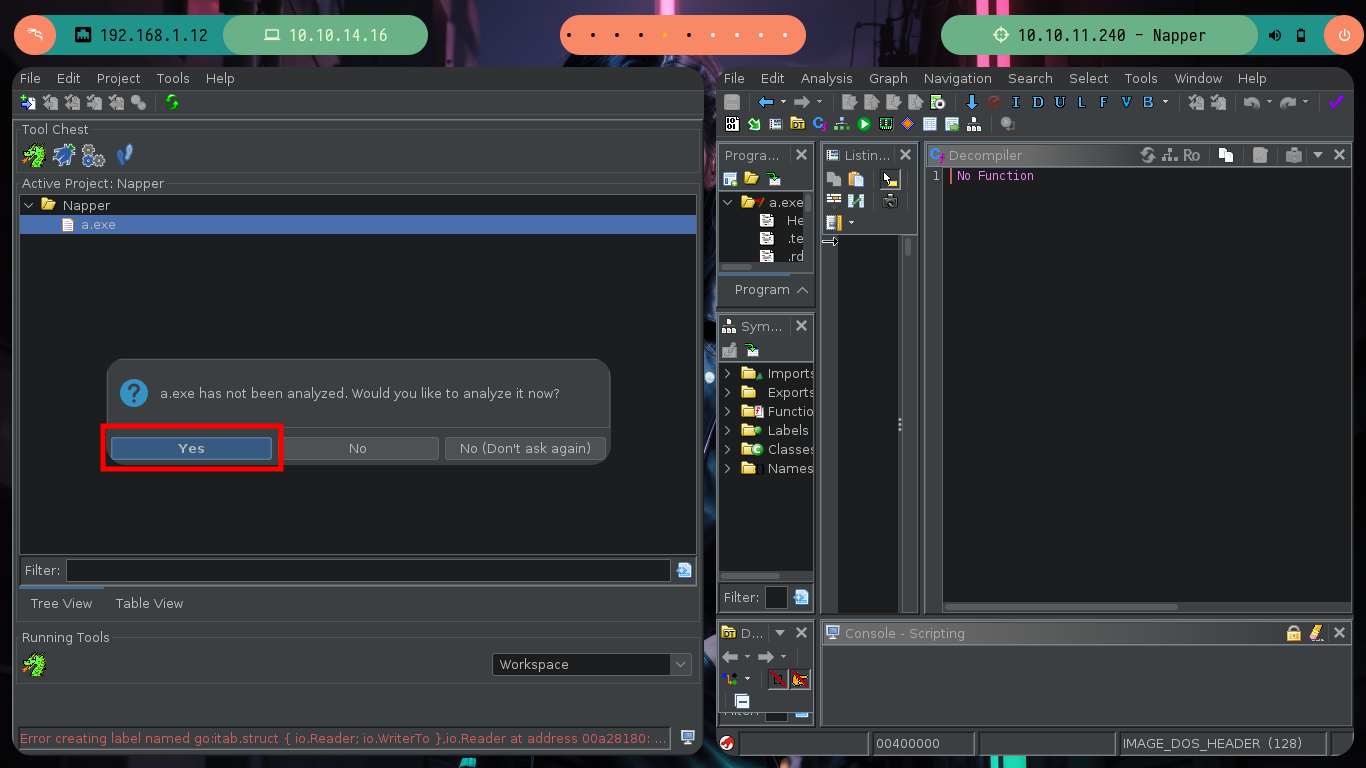Expand the Exports folder in Symbol Tree
1366x768 pixels.
click(727, 393)
